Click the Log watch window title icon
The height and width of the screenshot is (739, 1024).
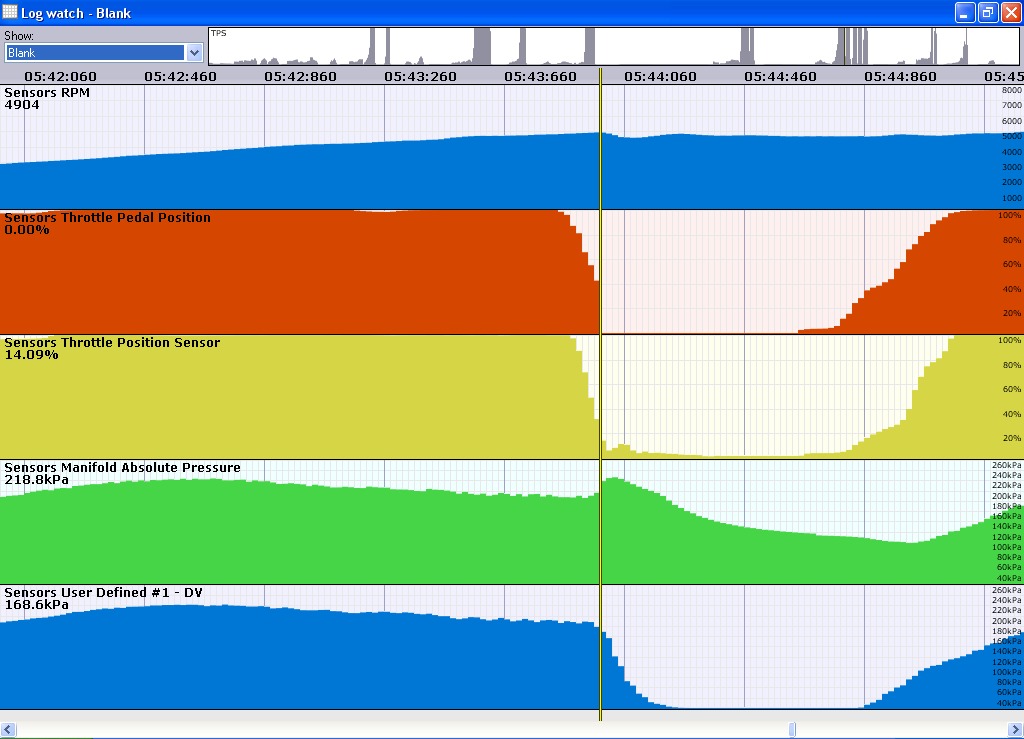click(10, 12)
